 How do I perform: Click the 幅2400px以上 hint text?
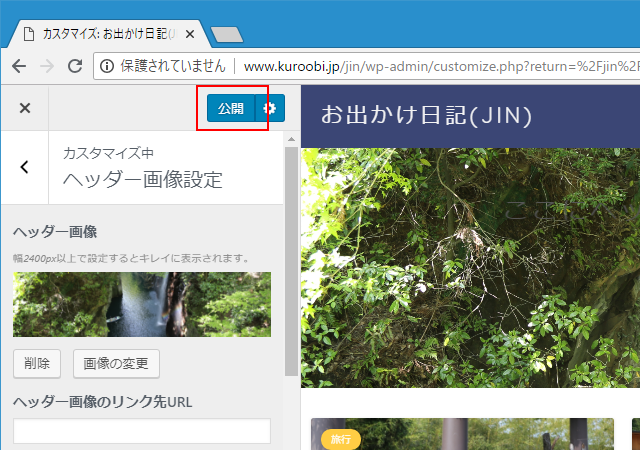[131, 258]
